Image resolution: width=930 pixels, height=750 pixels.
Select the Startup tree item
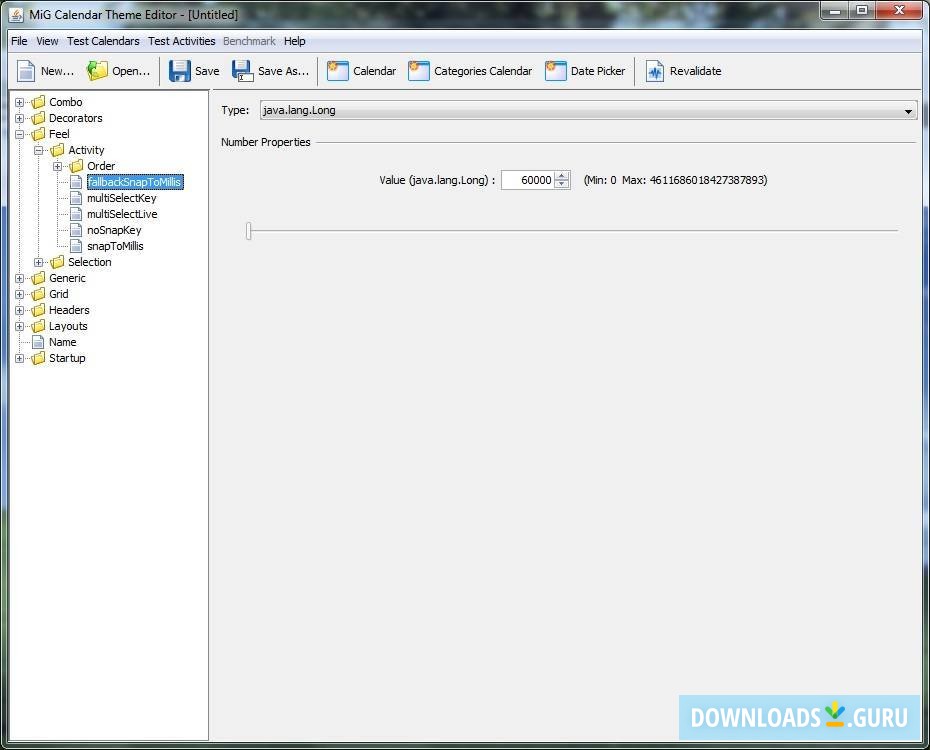click(x=67, y=358)
